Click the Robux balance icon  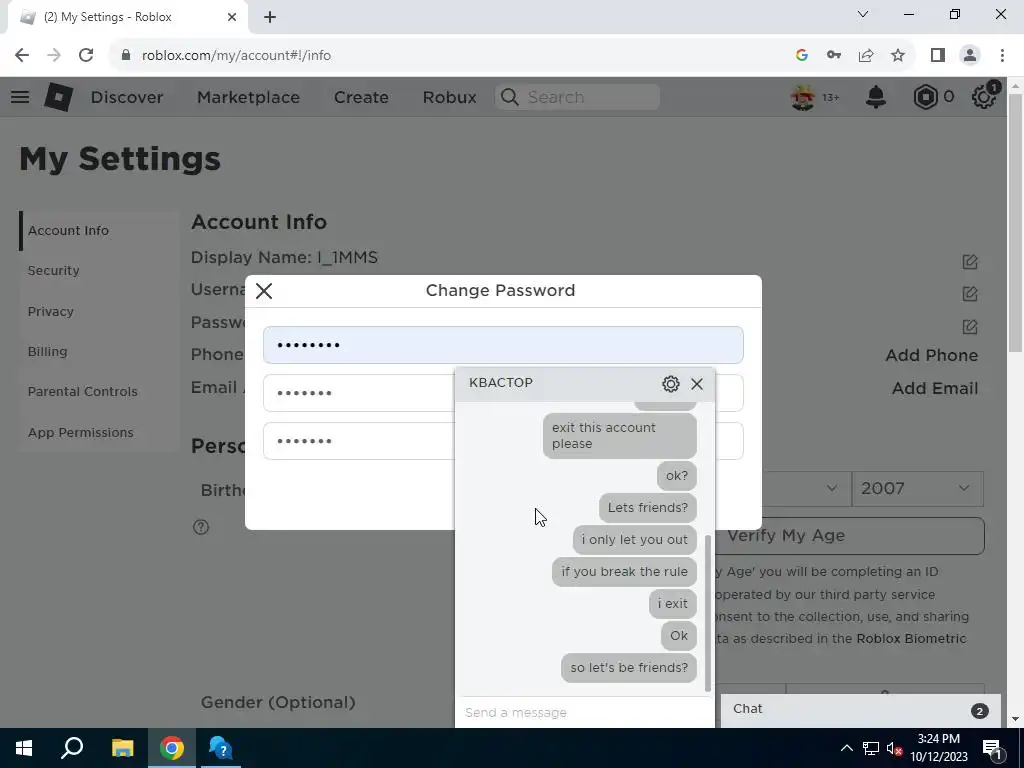coord(925,97)
